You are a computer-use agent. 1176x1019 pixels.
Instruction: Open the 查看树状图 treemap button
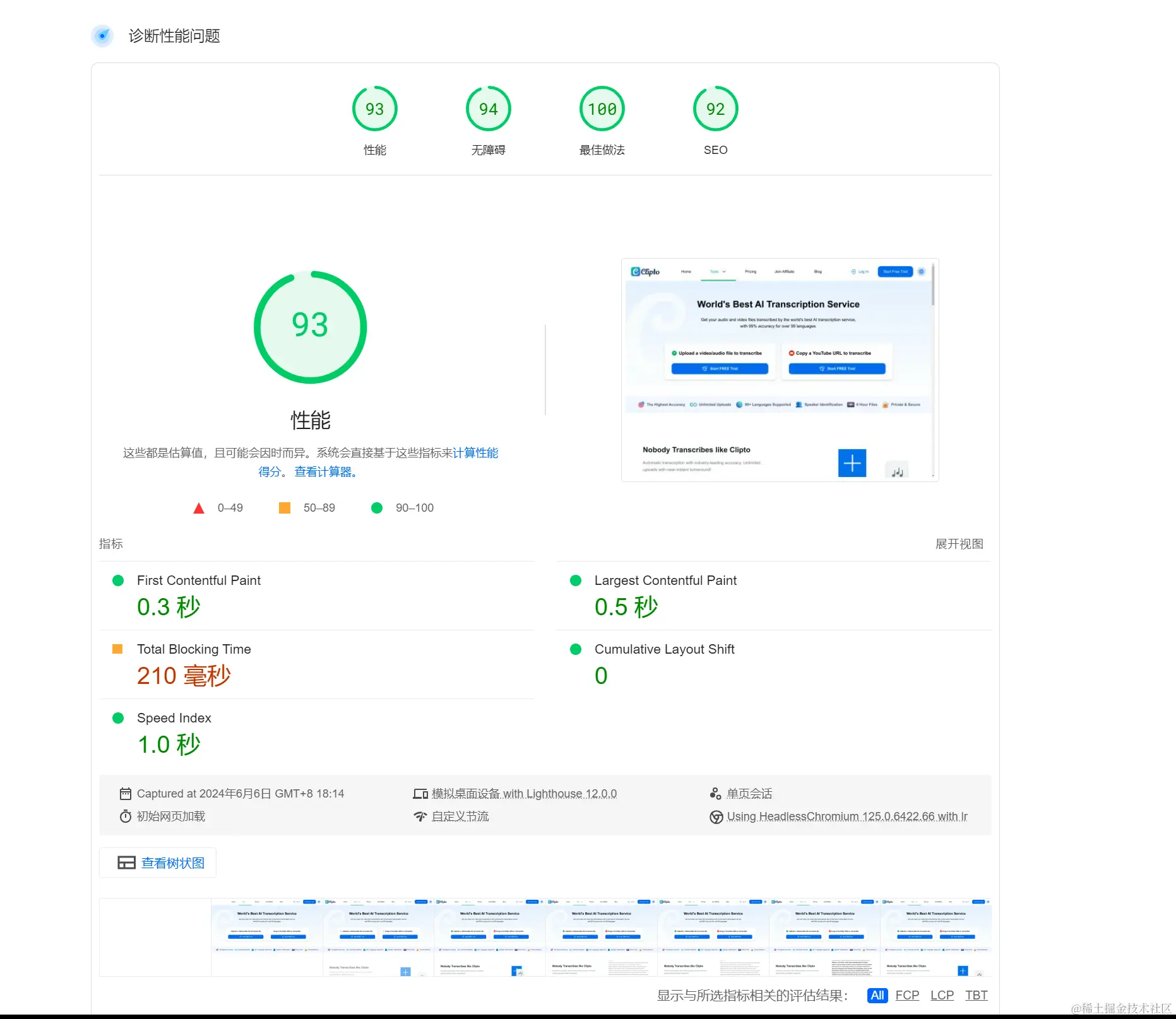[158, 863]
